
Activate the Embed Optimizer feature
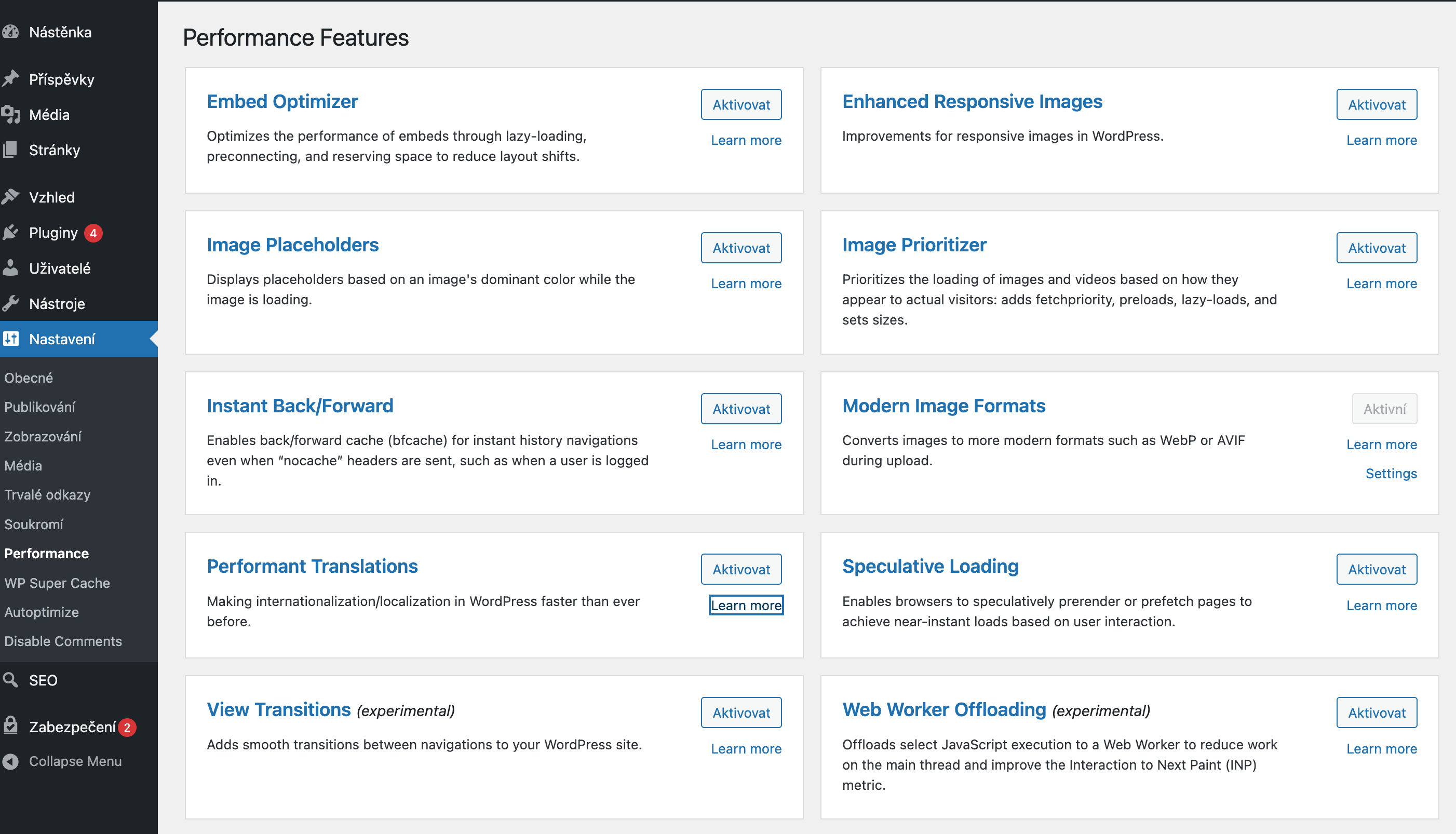pyautogui.click(x=740, y=104)
